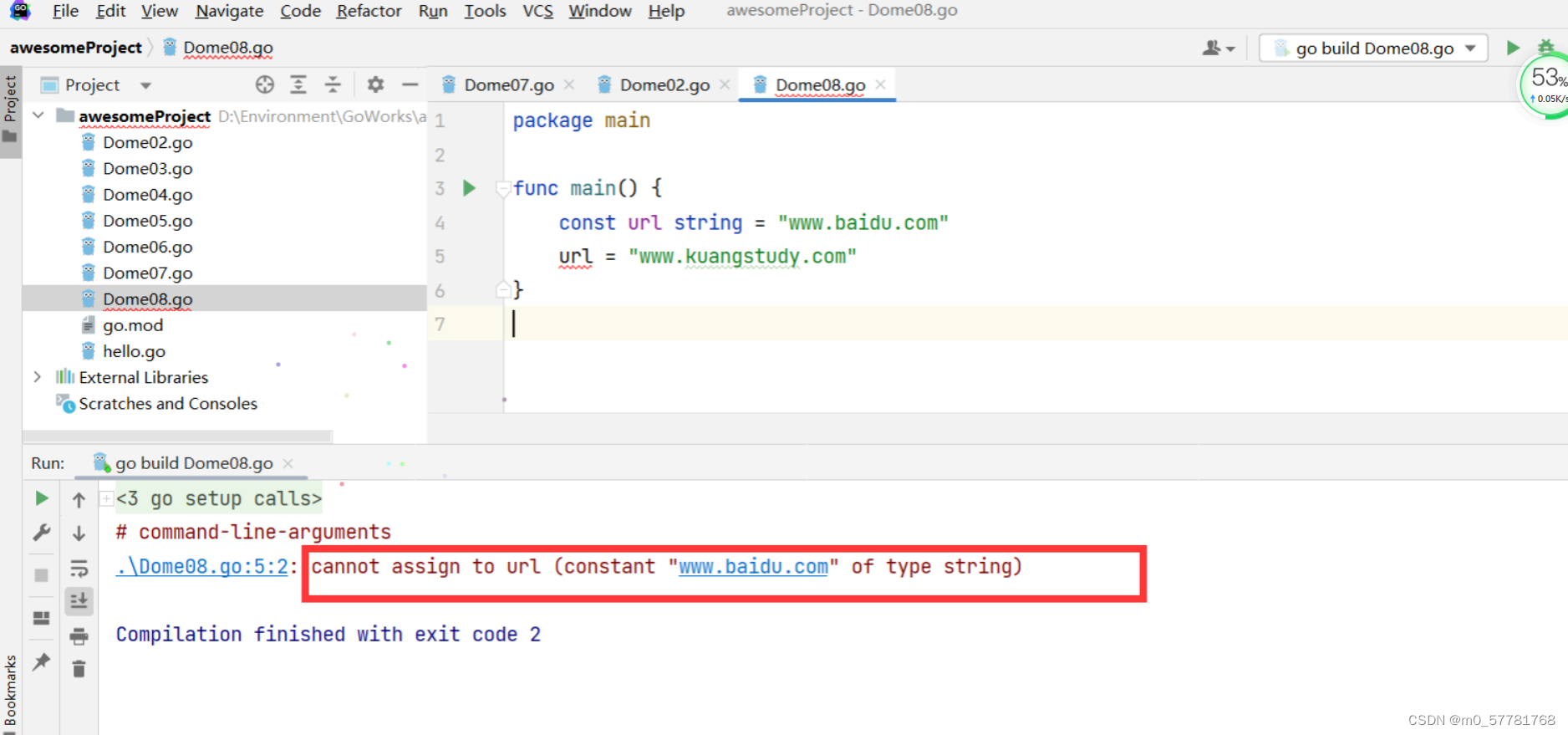Run the go build Dome08.go configuration from toolbar
This screenshot has height=735, width=1568.
pyautogui.click(x=1513, y=48)
